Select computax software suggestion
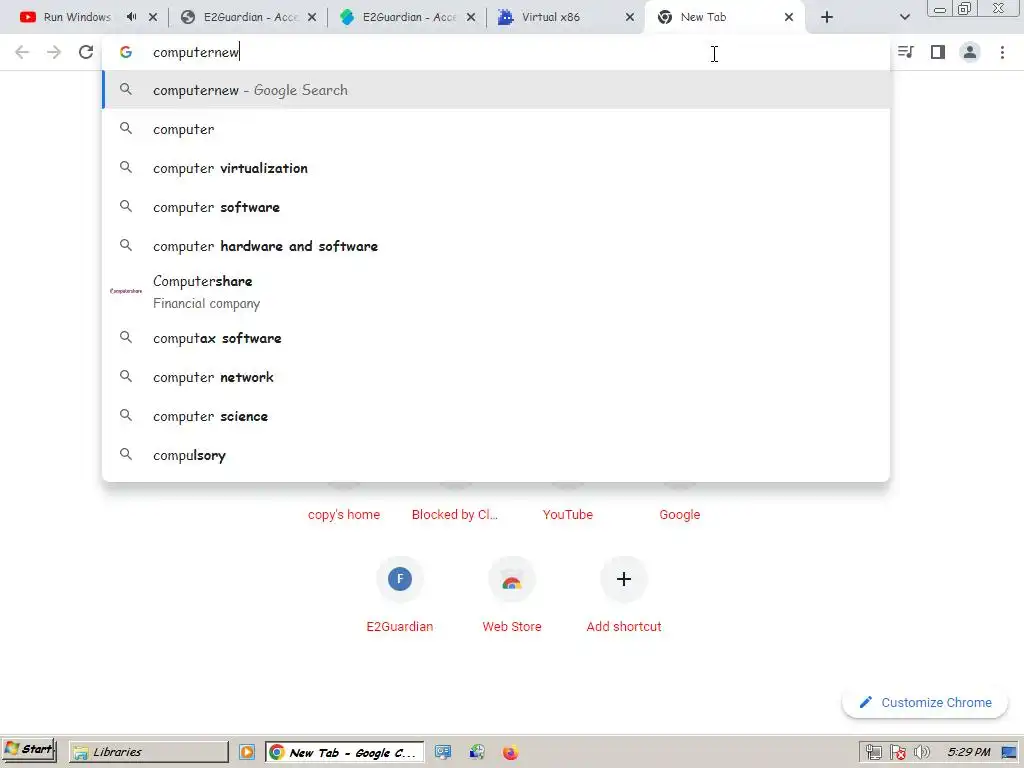The image size is (1024, 768). [x=496, y=338]
